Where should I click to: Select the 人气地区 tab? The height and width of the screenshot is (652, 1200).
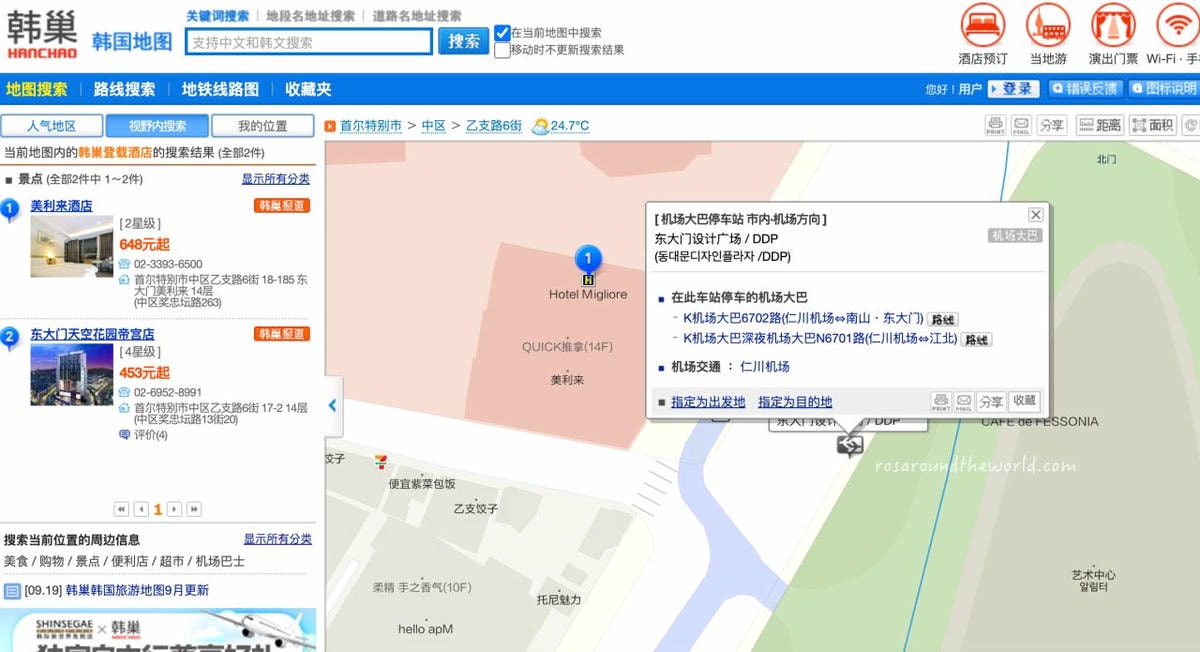(x=51, y=126)
